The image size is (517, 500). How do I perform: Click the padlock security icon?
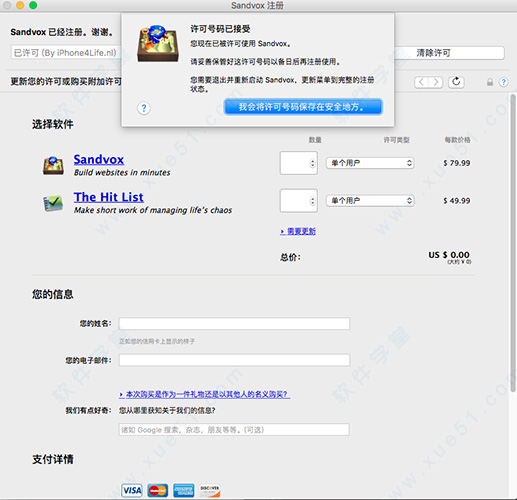pos(490,82)
